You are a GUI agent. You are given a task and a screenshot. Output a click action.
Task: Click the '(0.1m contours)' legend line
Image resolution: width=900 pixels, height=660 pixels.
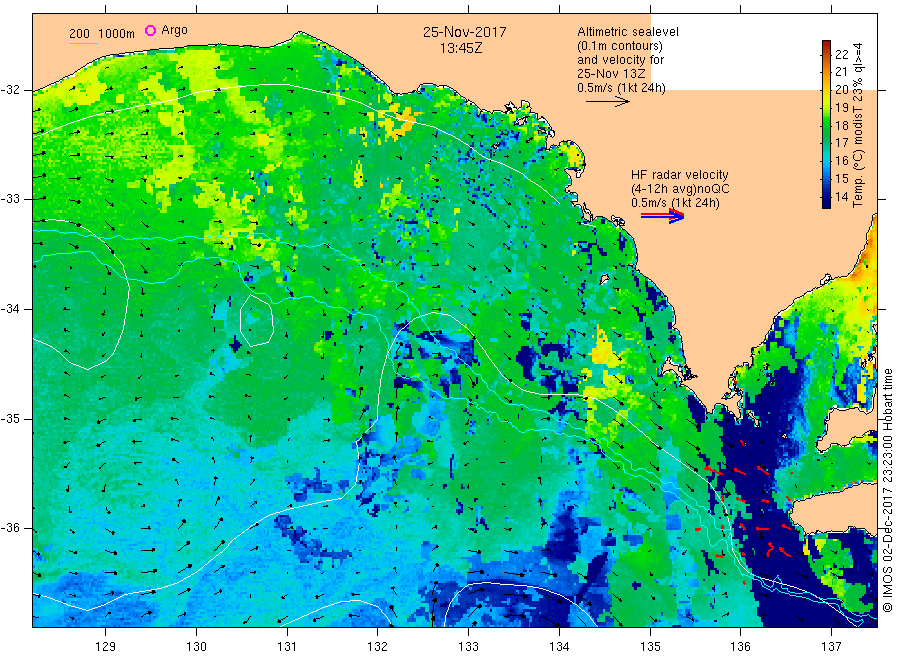[619, 46]
